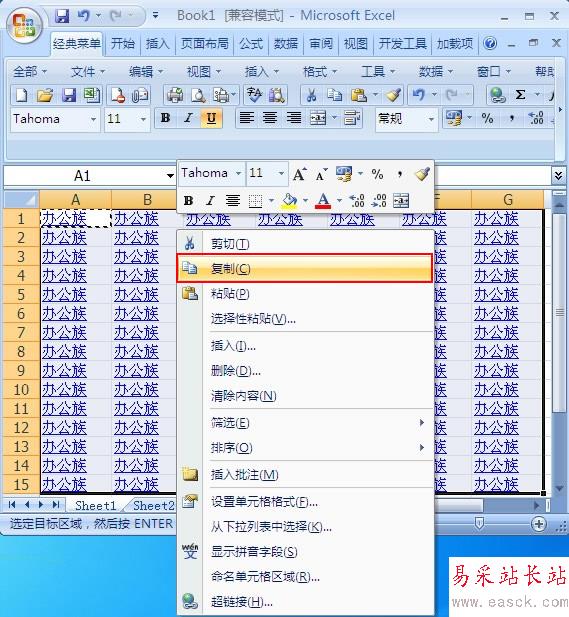Open mini toolbar font name dropdown
The image size is (569, 617).
(238, 174)
